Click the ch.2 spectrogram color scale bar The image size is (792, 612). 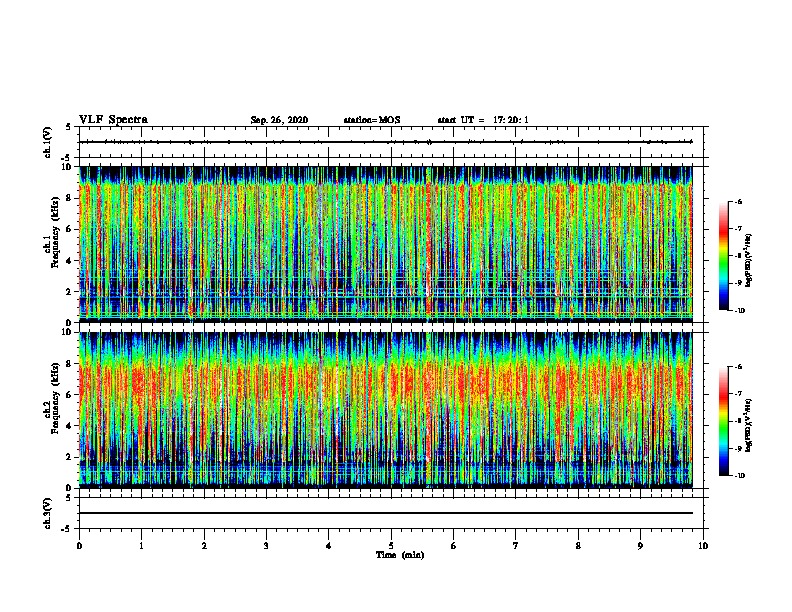point(724,421)
